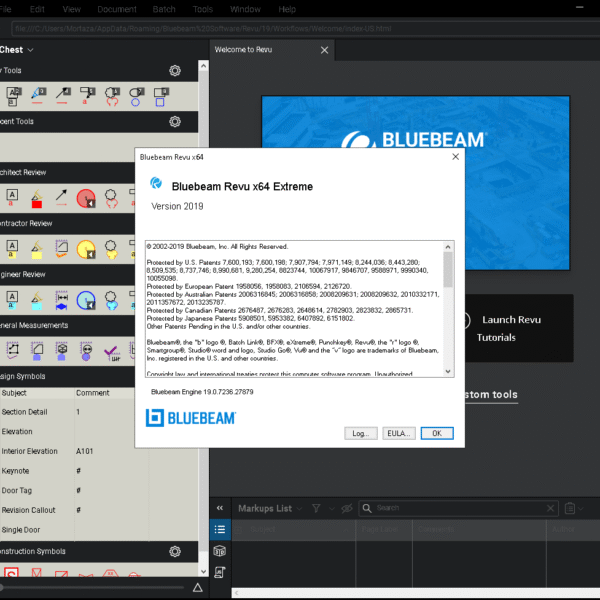
Task: Open the Tool Chest dropdown
Action: pyautogui.click(x=16, y=50)
